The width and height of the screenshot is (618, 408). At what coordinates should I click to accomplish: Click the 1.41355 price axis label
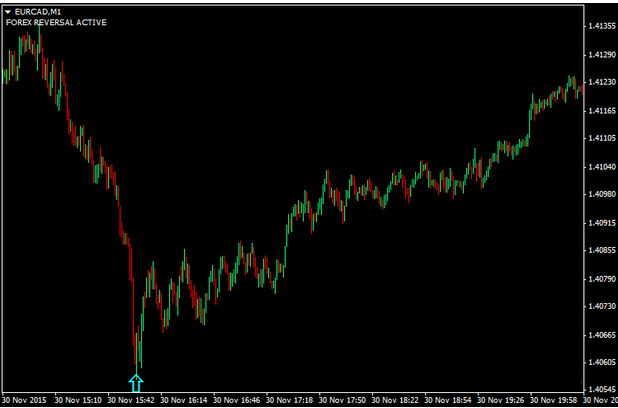[600, 28]
